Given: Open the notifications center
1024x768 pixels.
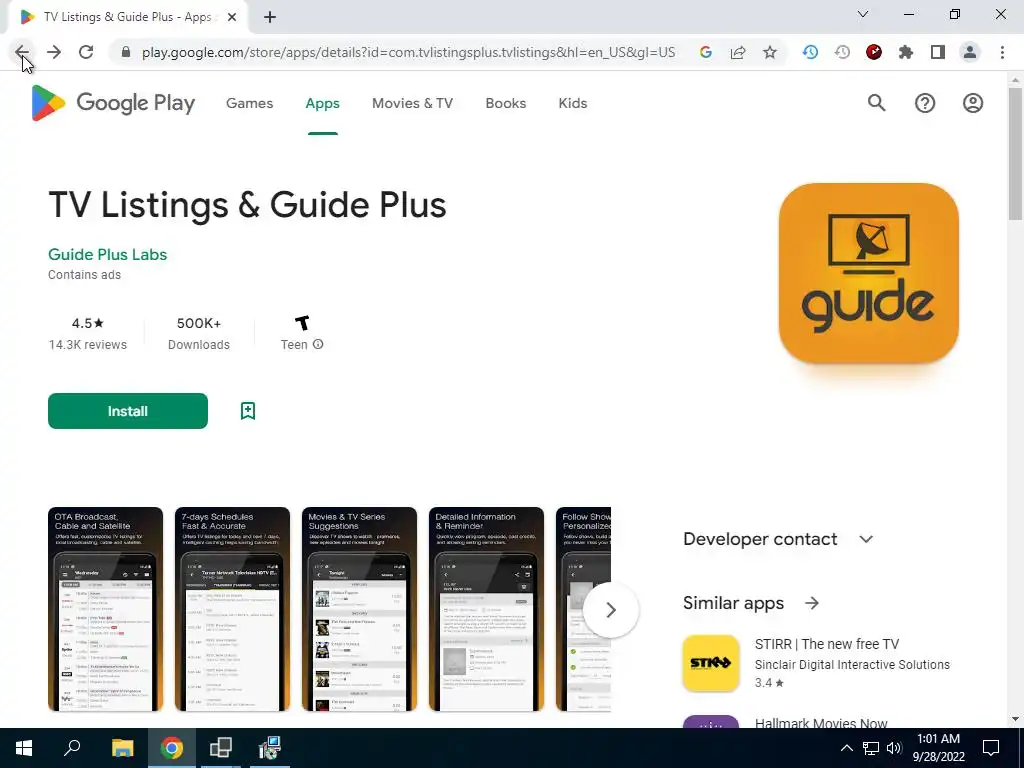Looking at the screenshot, I should [991, 748].
